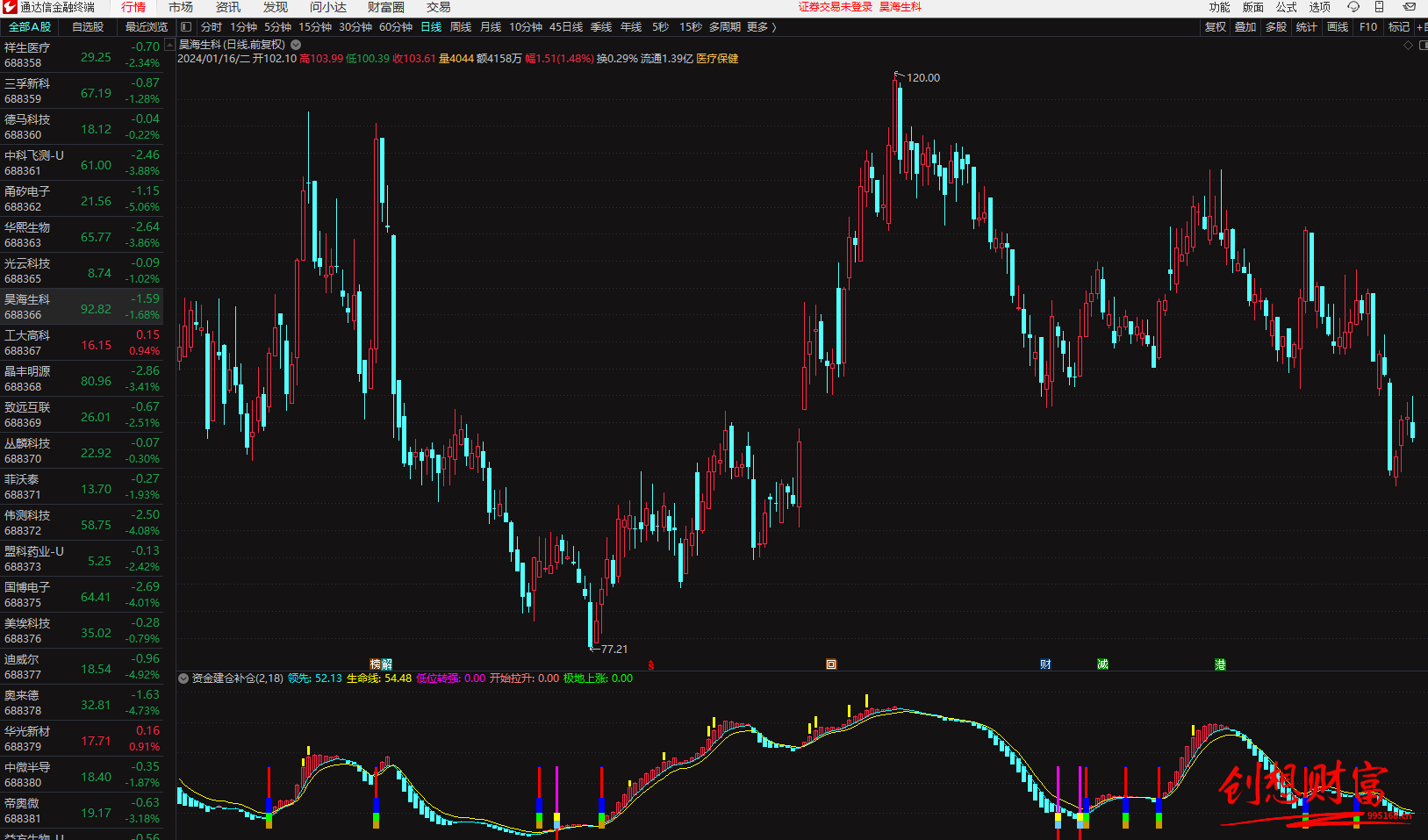1428x840 pixels.
Task: Open the 版面 menu
Action: point(1253,7)
